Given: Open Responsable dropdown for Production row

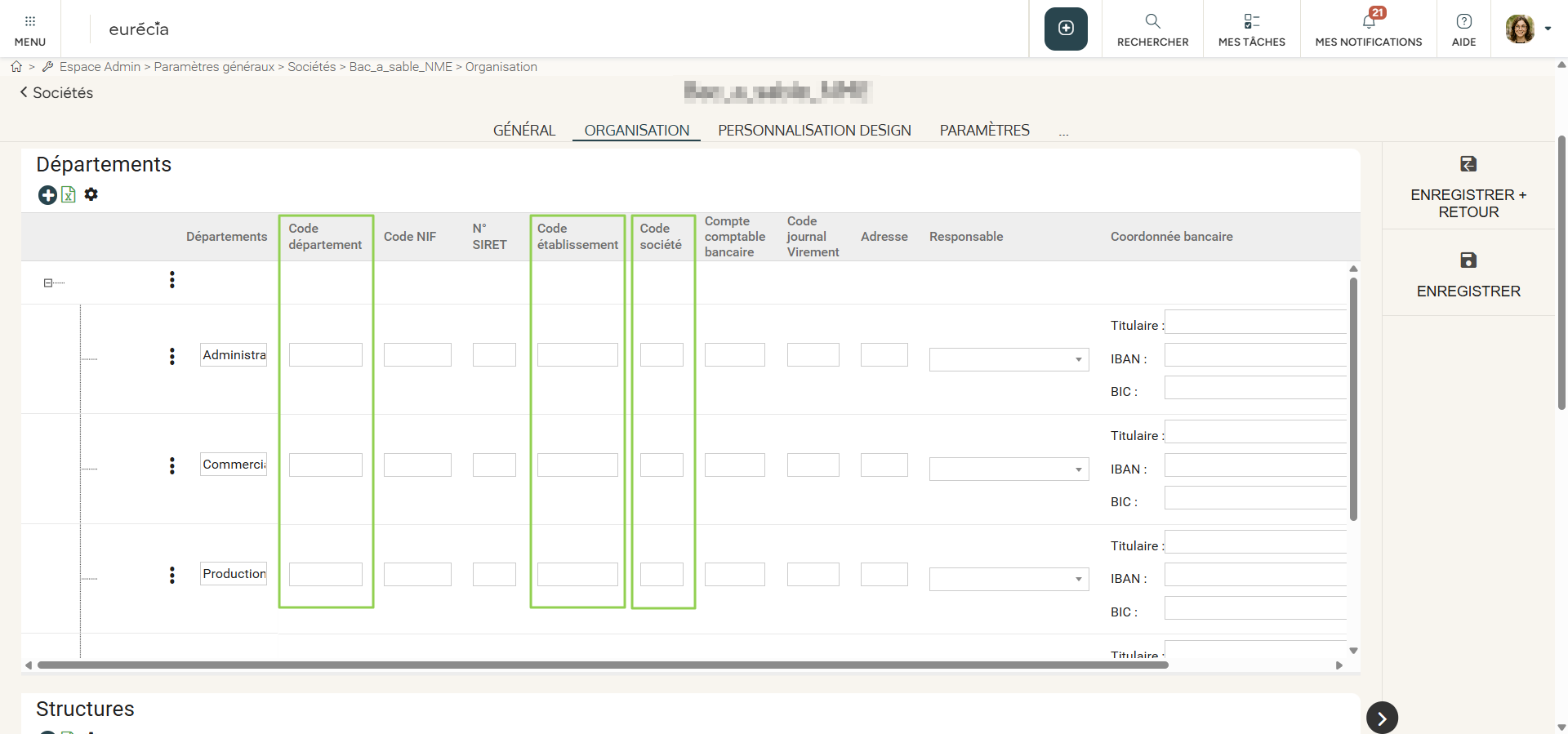Looking at the screenshot, I should (x=1009, y=580).
